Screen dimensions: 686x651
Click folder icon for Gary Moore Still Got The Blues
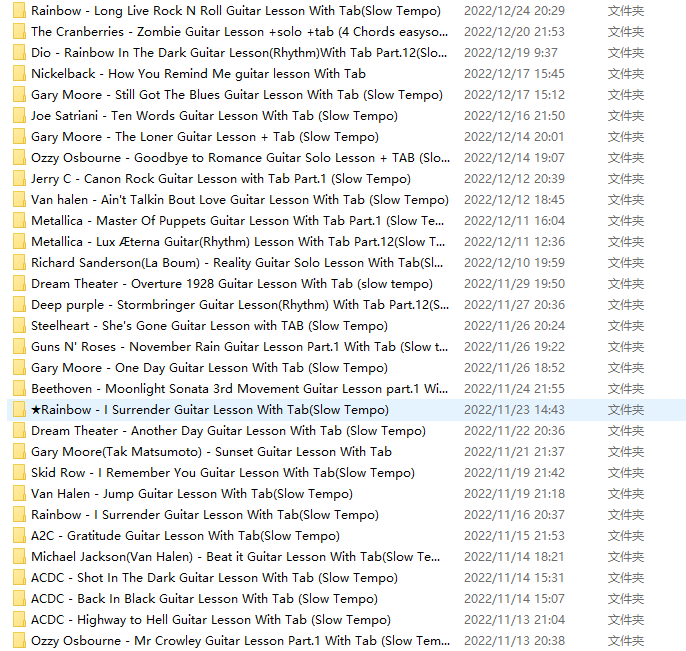[19, 94]
